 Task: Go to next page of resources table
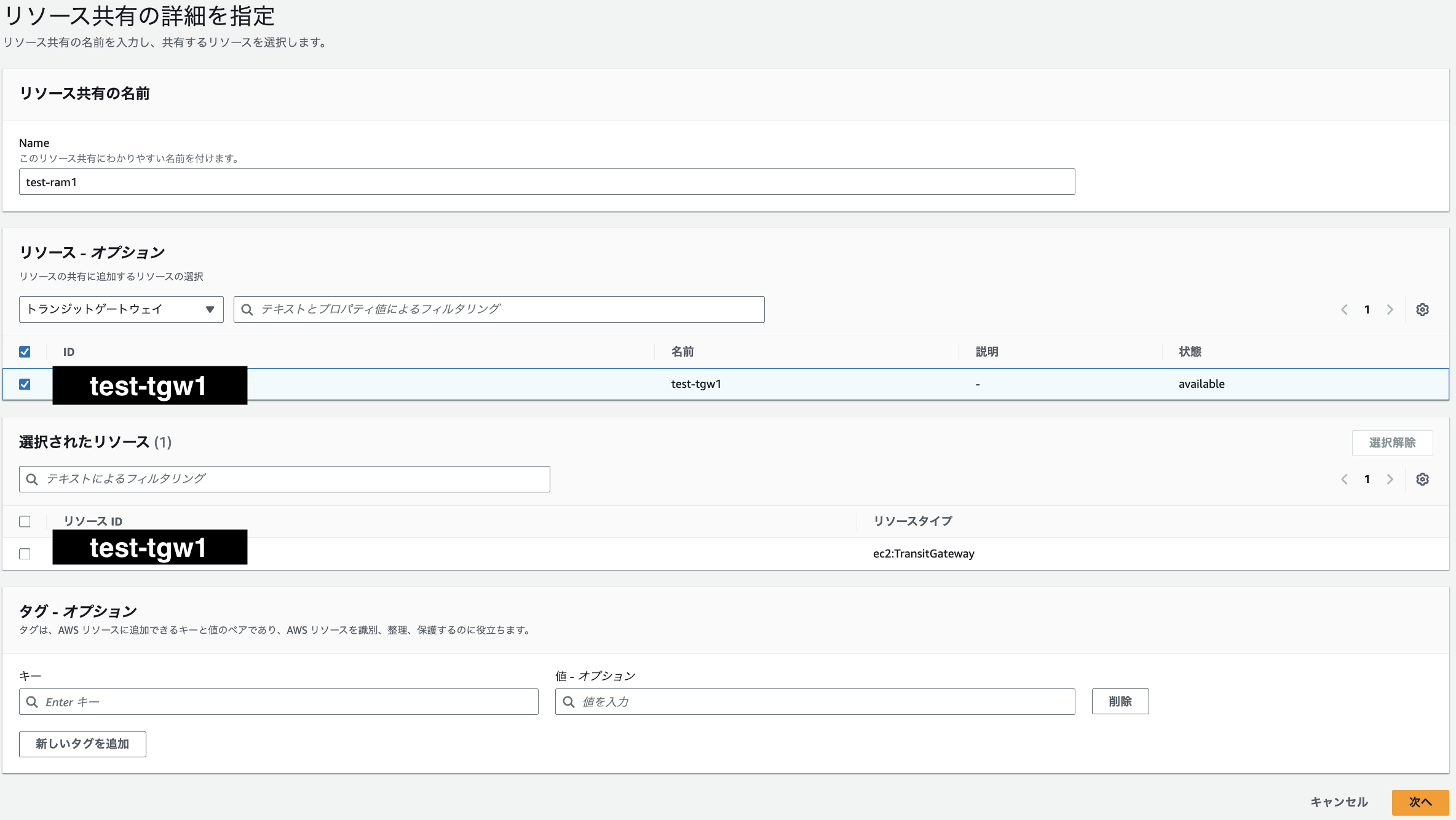click(1390, 309)
